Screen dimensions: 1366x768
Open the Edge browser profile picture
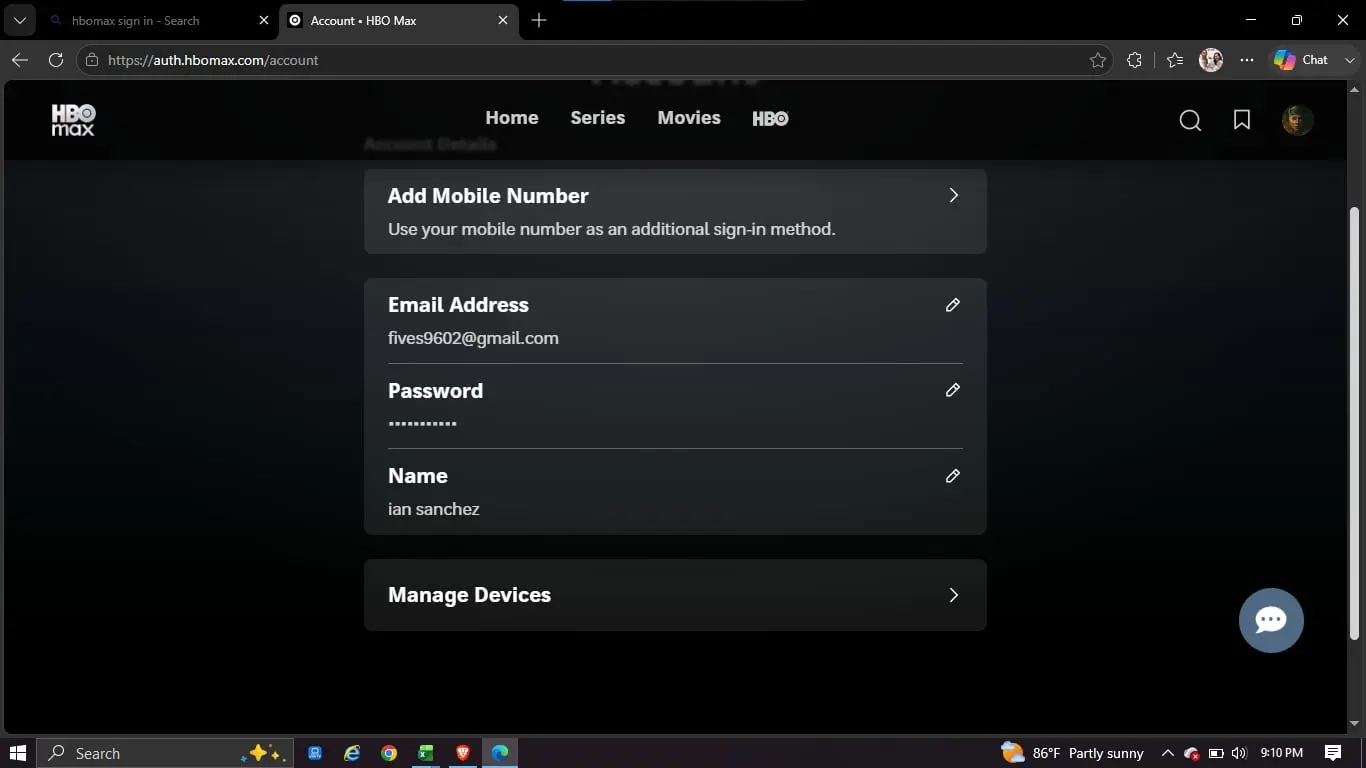(1211, 60)
